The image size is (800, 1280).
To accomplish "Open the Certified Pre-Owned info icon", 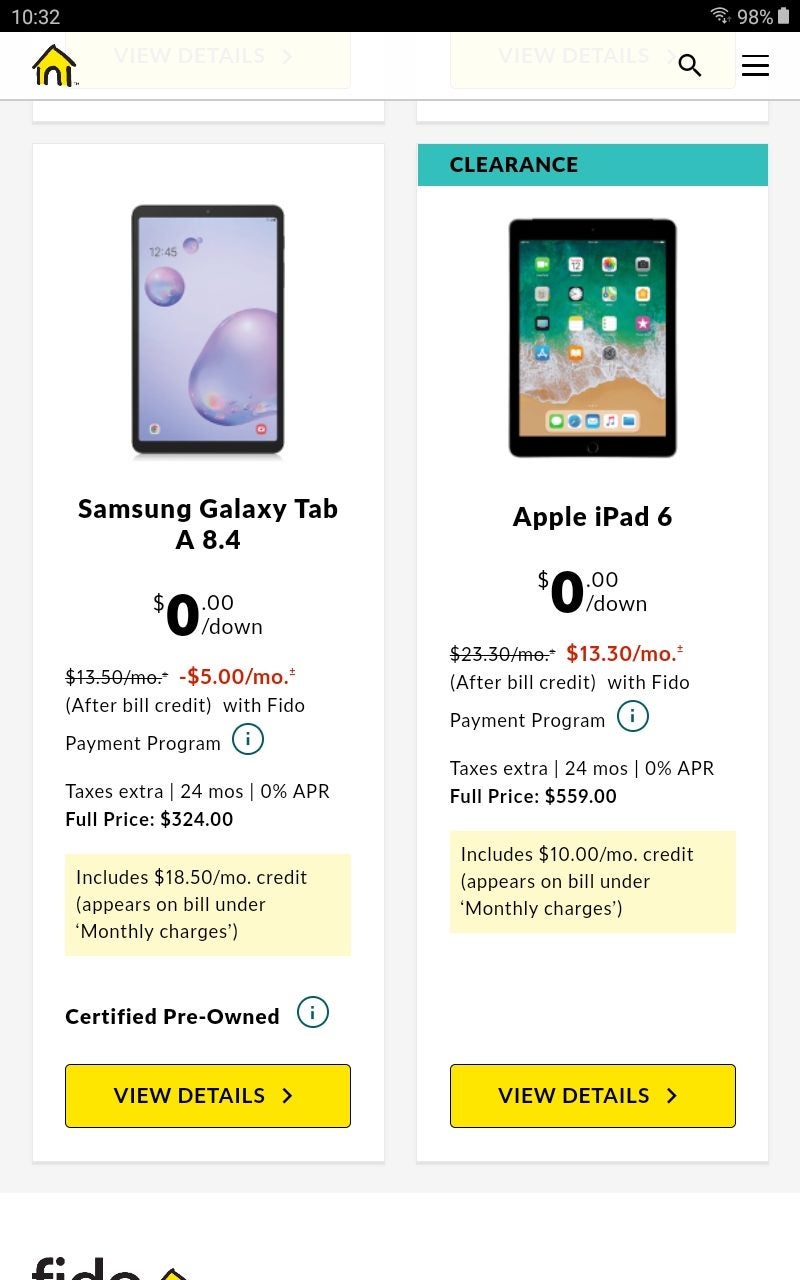I will pyautogui.click(x=312, y=1012).
